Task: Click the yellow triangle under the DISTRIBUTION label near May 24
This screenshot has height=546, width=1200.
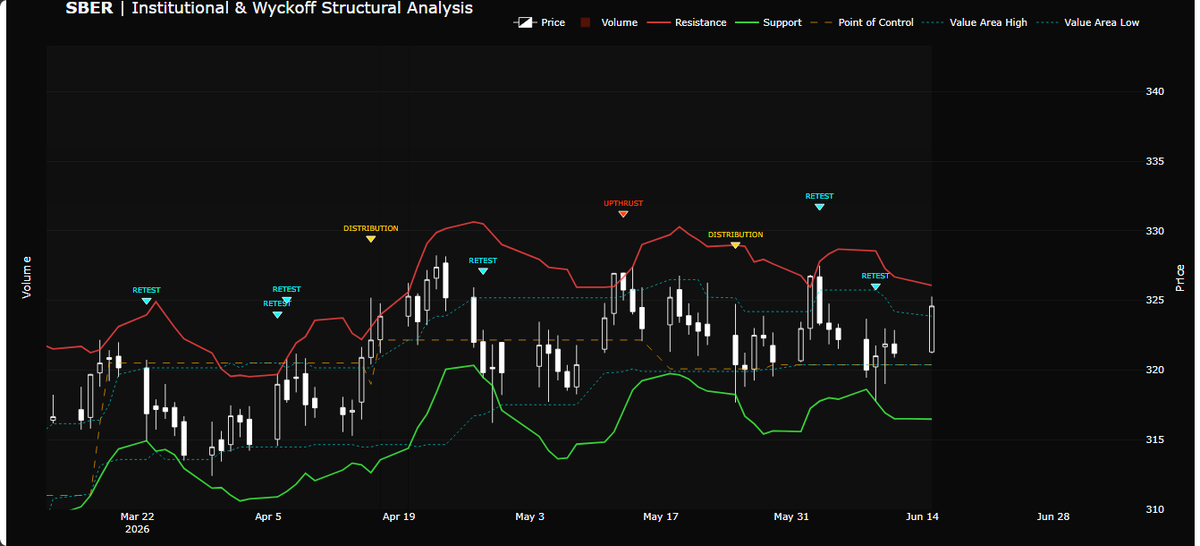Action: point(735,245)
